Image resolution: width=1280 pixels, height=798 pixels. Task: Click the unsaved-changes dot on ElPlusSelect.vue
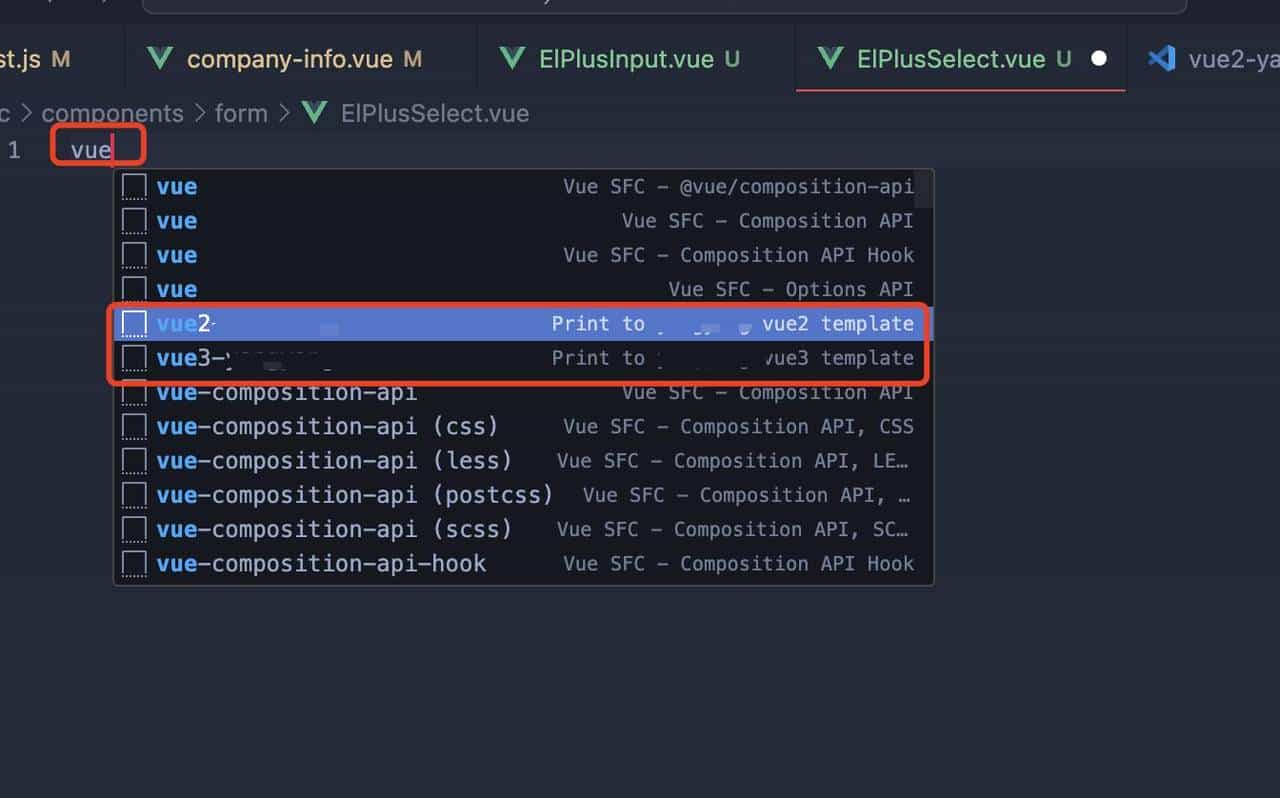click(1098, 58)
